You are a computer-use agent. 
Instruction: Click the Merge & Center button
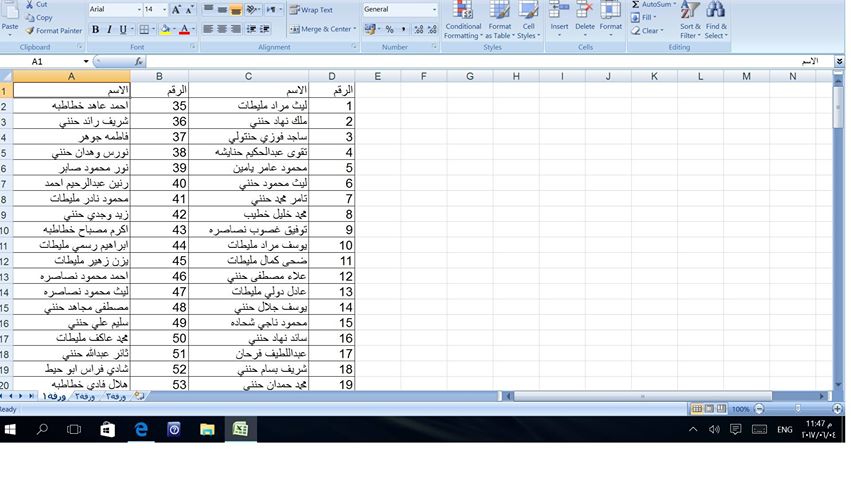(x=321, y=30)
